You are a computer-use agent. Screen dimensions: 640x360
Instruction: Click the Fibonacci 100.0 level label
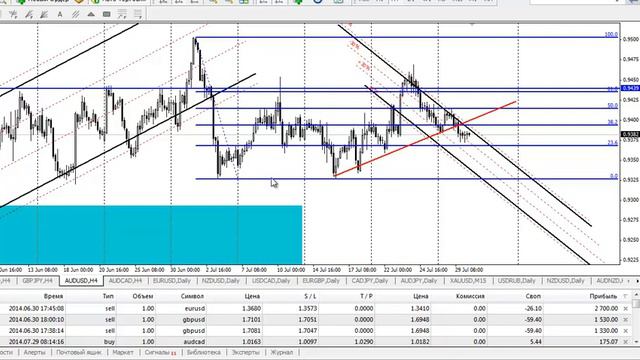(611, 35)
